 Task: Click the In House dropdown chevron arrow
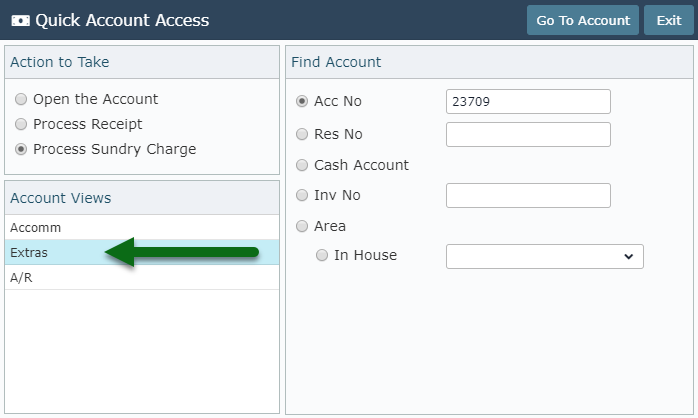point(629,256)
